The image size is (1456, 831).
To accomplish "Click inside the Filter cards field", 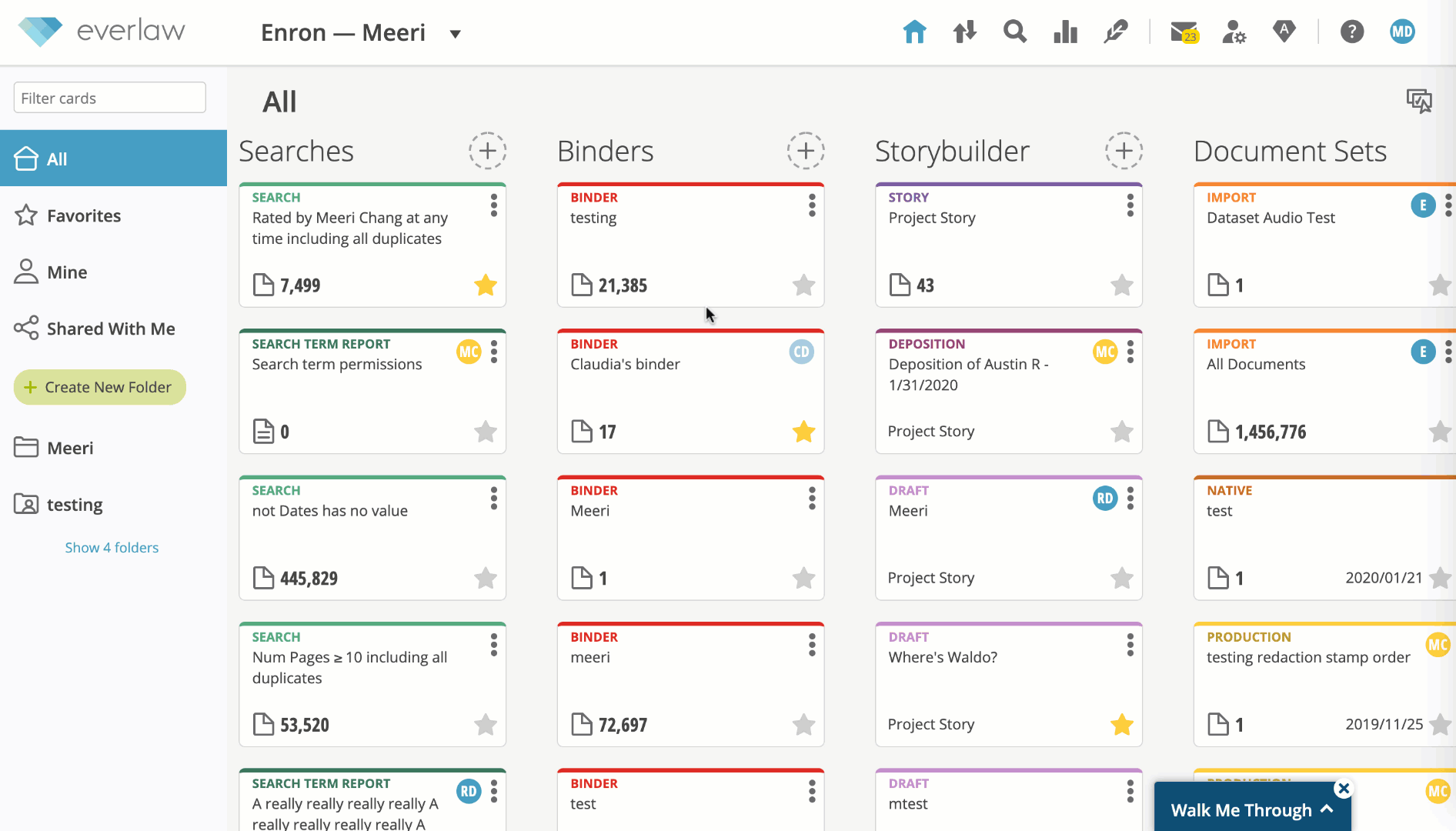I will tap(109, 98).
